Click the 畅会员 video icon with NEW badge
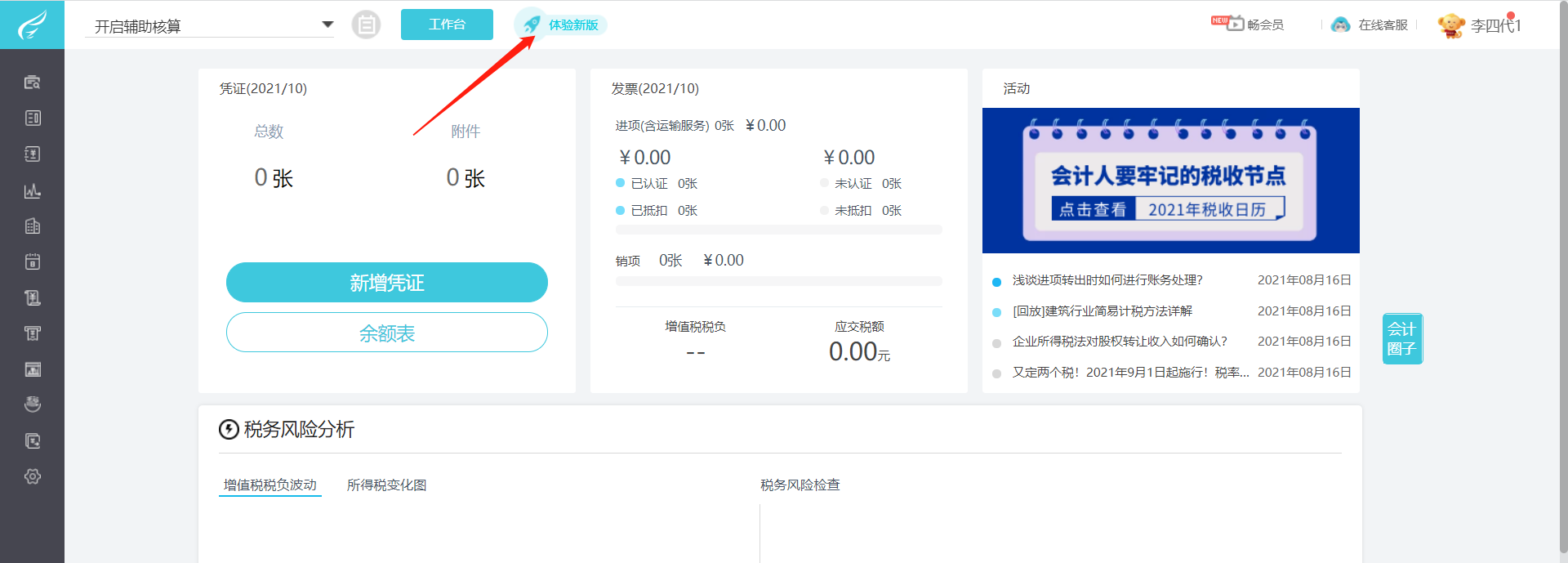The height and width of the screenshot is (563, 1568). coord(1227,23)
